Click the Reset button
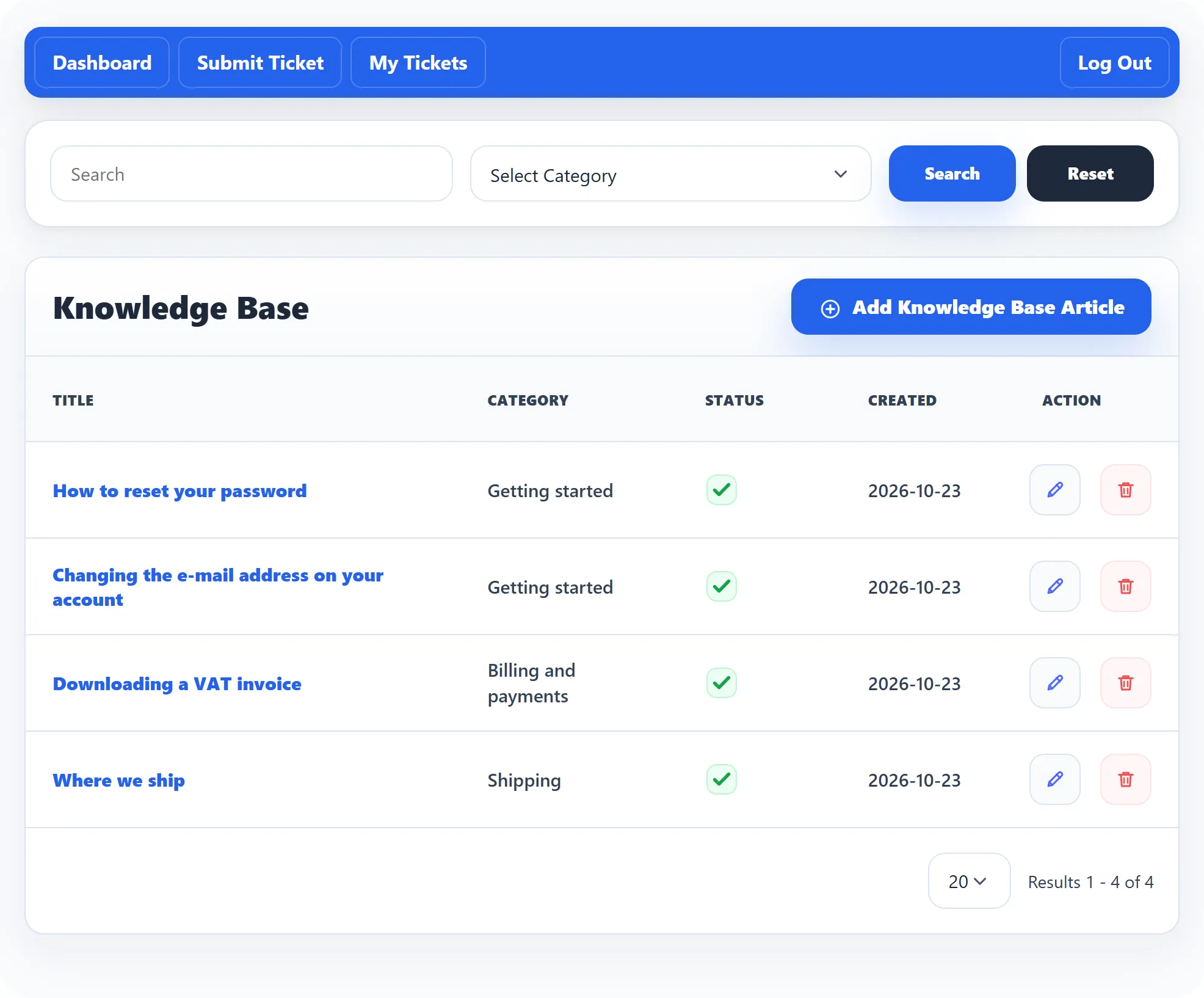1204x998 pixels. pos(1090,173)
